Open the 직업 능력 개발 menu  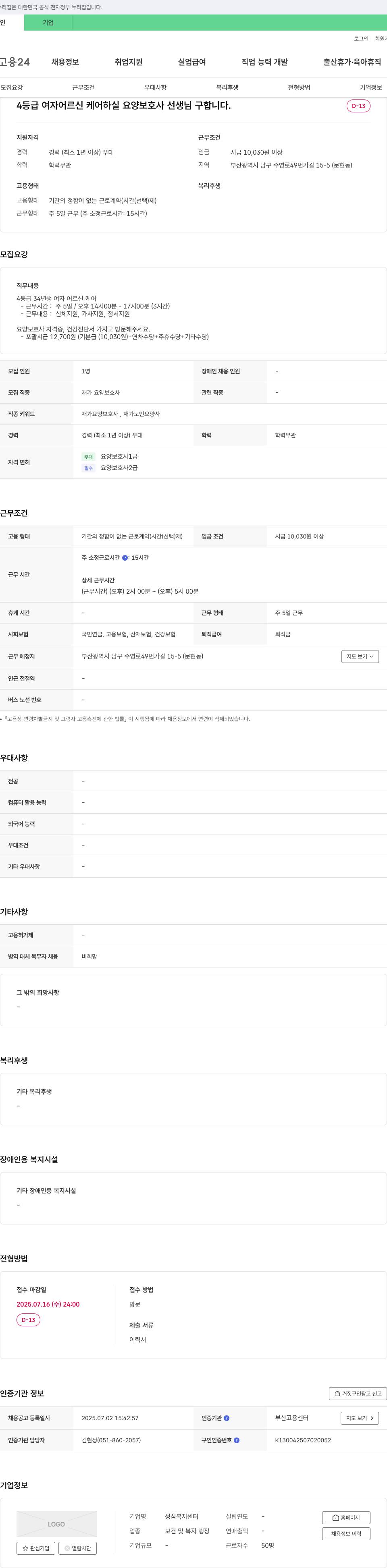tap(264, 62)
